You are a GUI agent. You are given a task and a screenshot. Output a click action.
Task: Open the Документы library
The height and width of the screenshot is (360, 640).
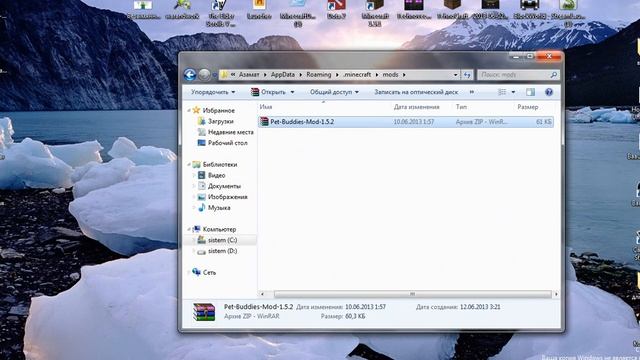(224, 186)
